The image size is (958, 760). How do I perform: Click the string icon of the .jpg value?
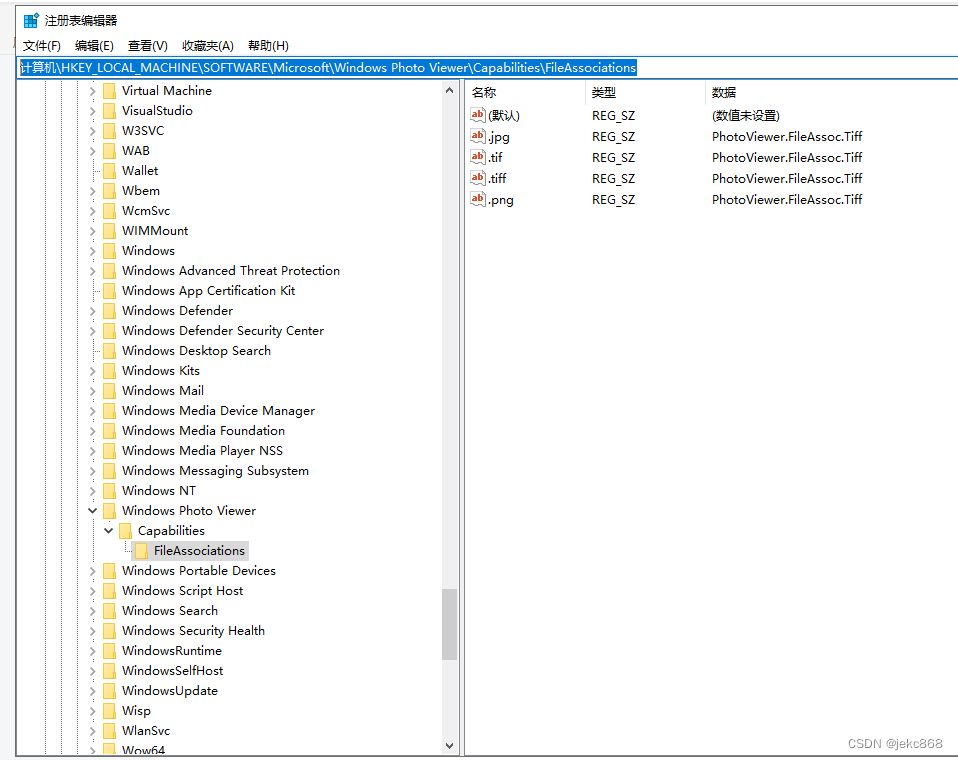[x=478, y=136]
